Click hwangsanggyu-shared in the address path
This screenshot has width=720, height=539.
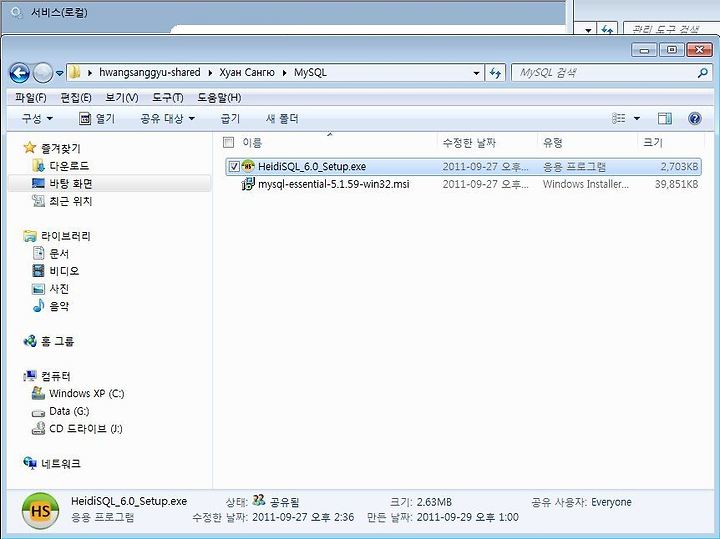click(150, 73)
